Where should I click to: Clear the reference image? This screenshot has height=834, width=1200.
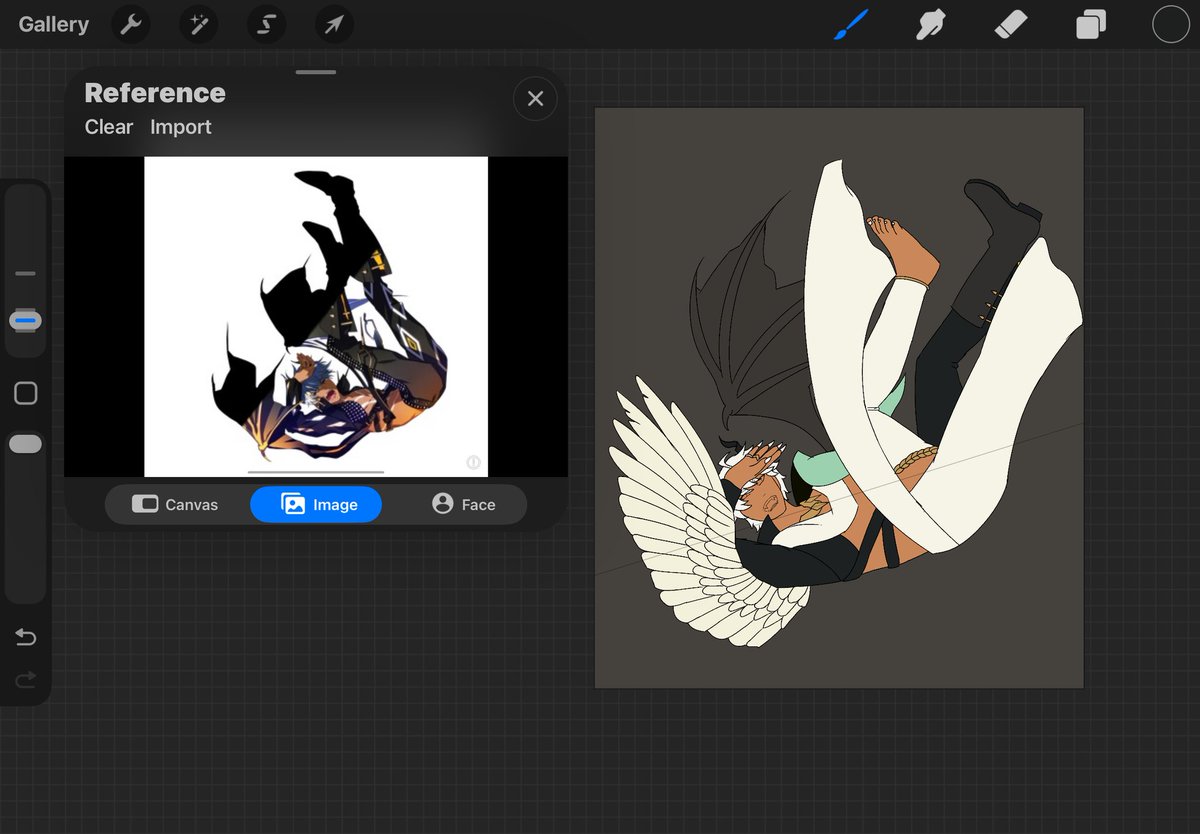pyautogui.click(x=109, y=127)
